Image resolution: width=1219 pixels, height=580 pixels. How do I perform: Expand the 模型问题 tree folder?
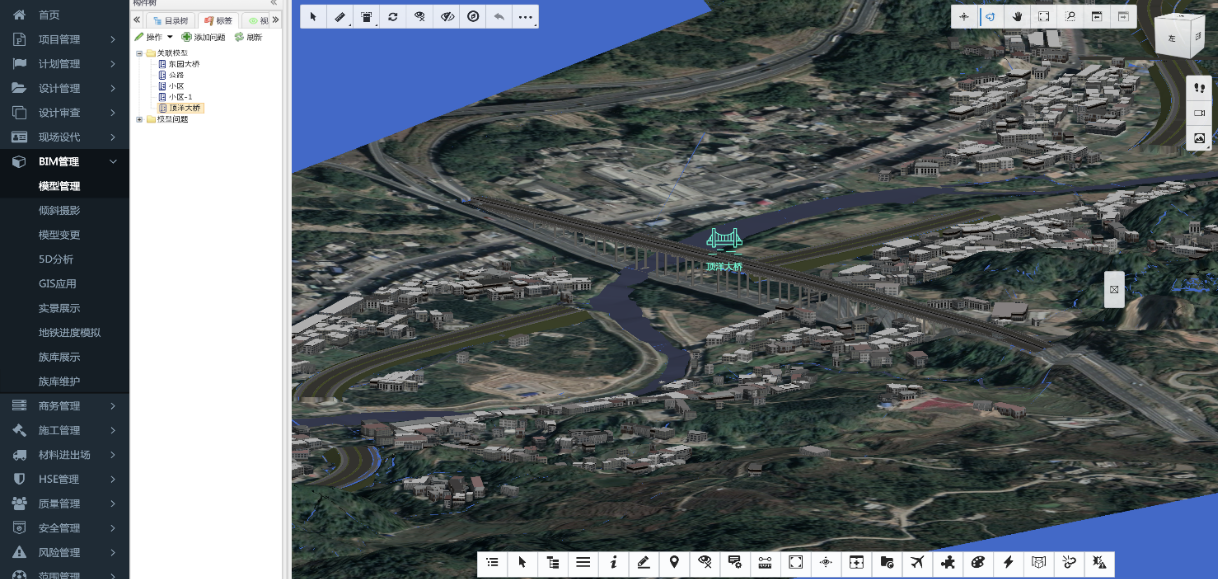pyautogui.click(x=139, y=119)
